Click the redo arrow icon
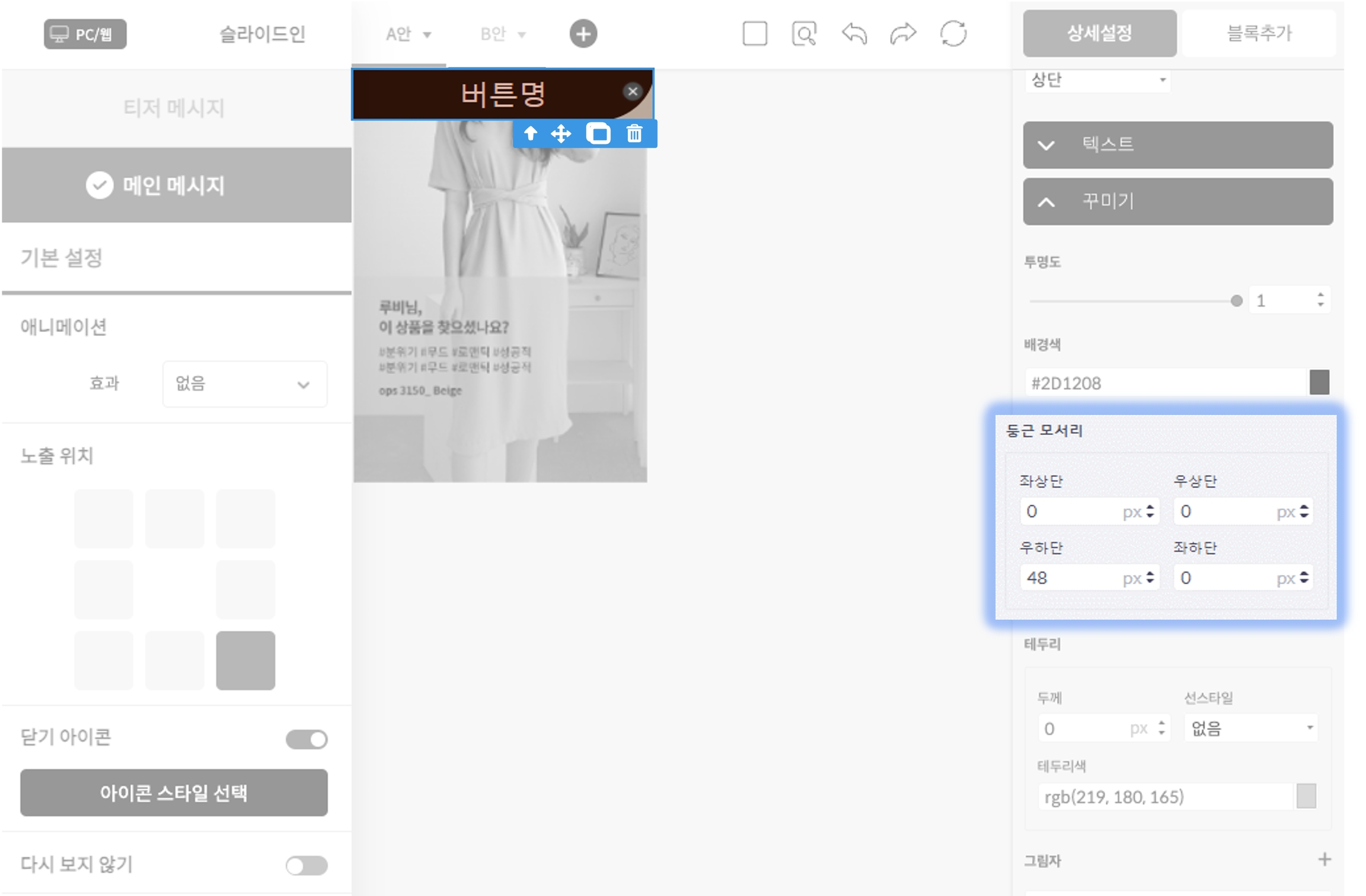This screenshot has height=896, width=1366. click(903, 34)
